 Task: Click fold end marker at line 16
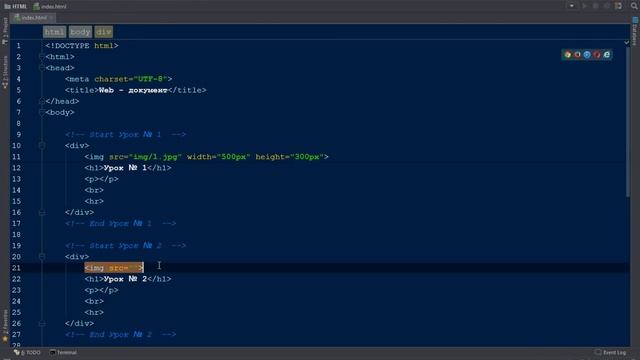pos(42,212)
